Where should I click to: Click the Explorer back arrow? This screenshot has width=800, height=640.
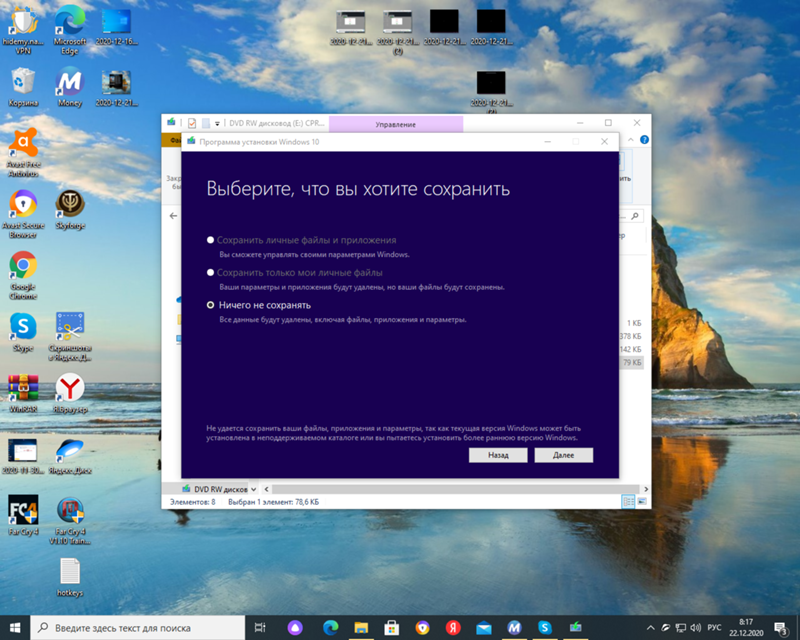point(173,216)
